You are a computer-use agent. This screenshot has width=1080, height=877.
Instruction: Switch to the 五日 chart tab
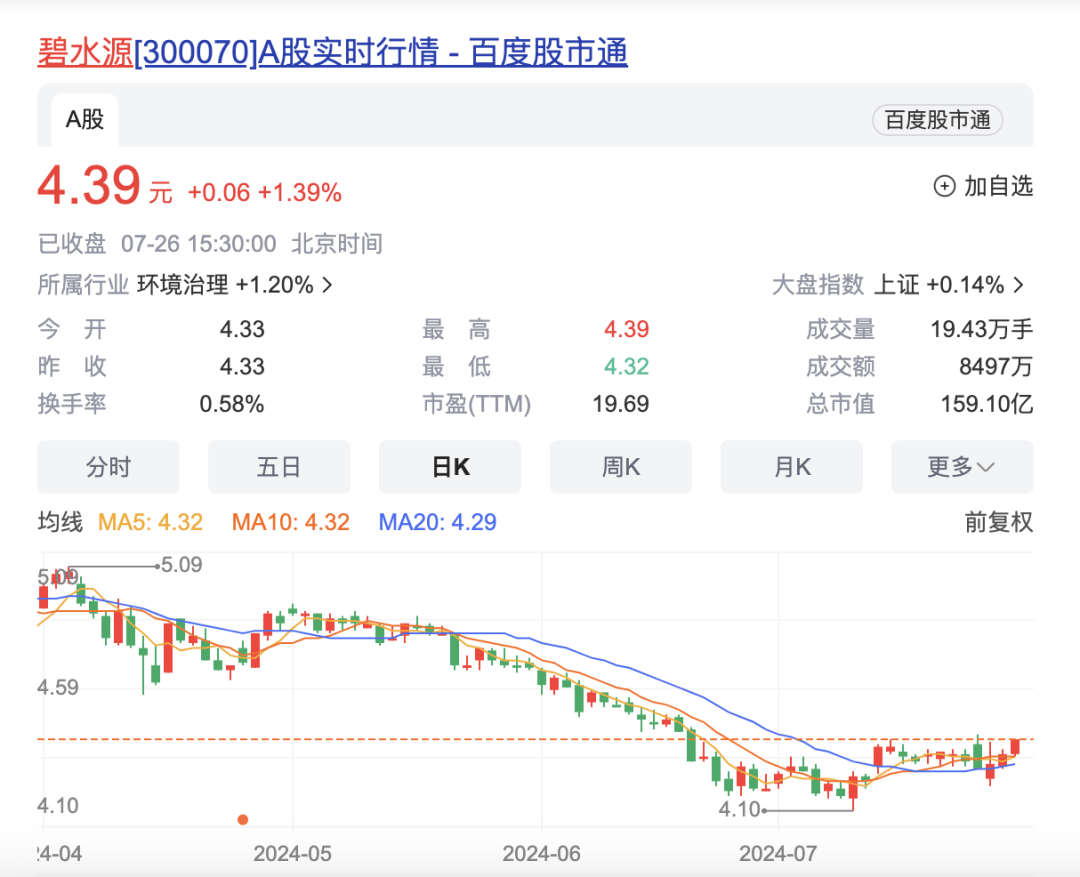click(279, 467)
